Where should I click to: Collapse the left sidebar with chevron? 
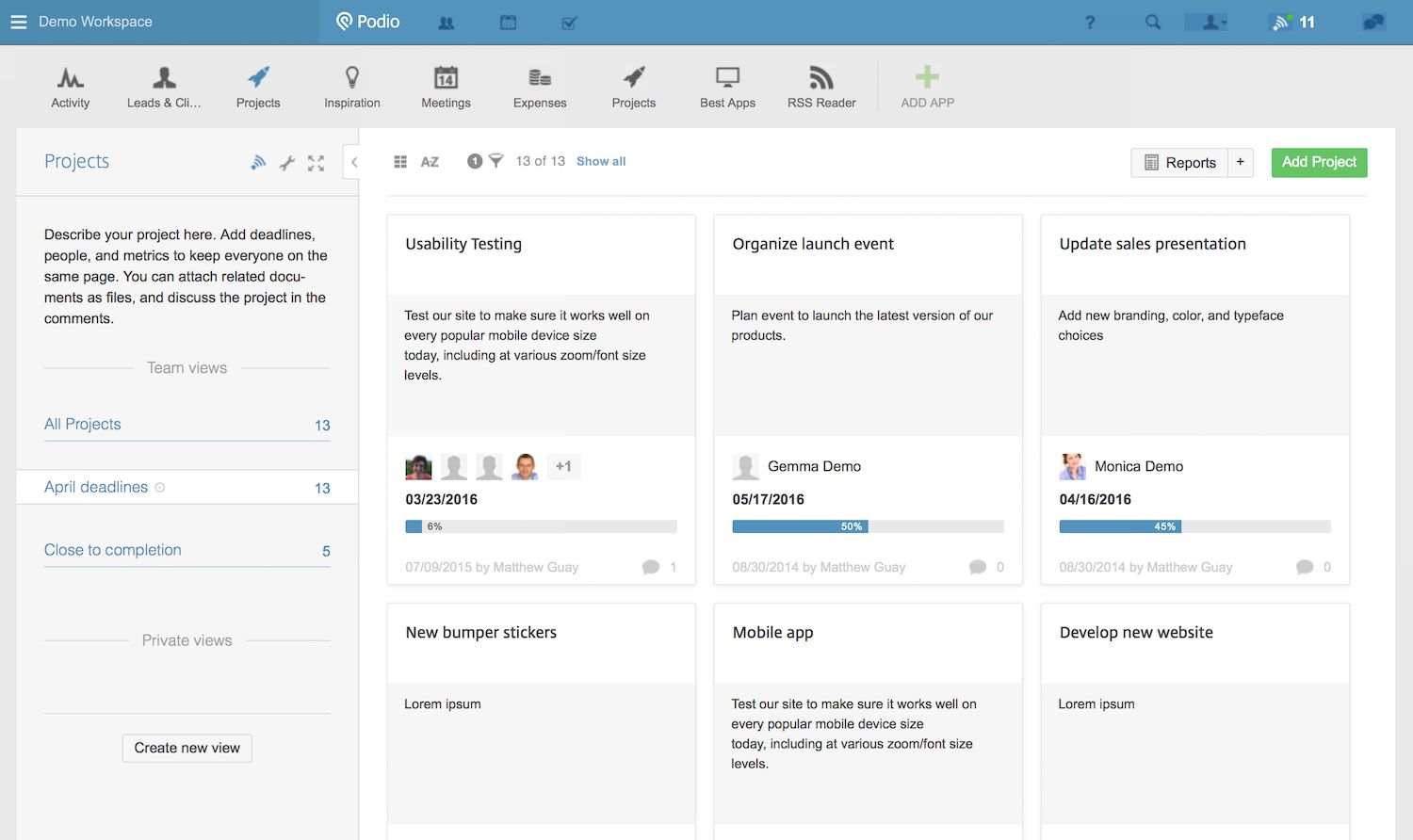coord(354,162)
